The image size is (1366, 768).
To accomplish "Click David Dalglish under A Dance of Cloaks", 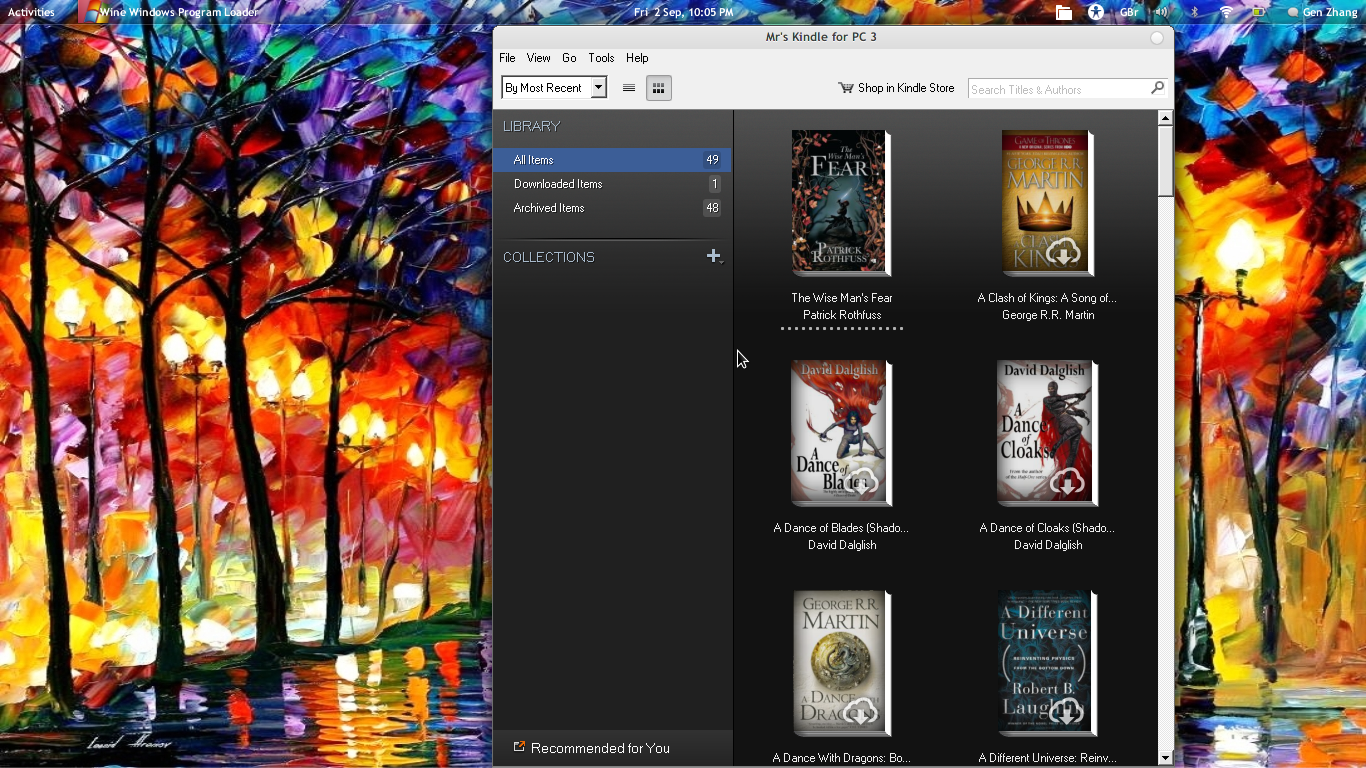I will coord(1048,545).
